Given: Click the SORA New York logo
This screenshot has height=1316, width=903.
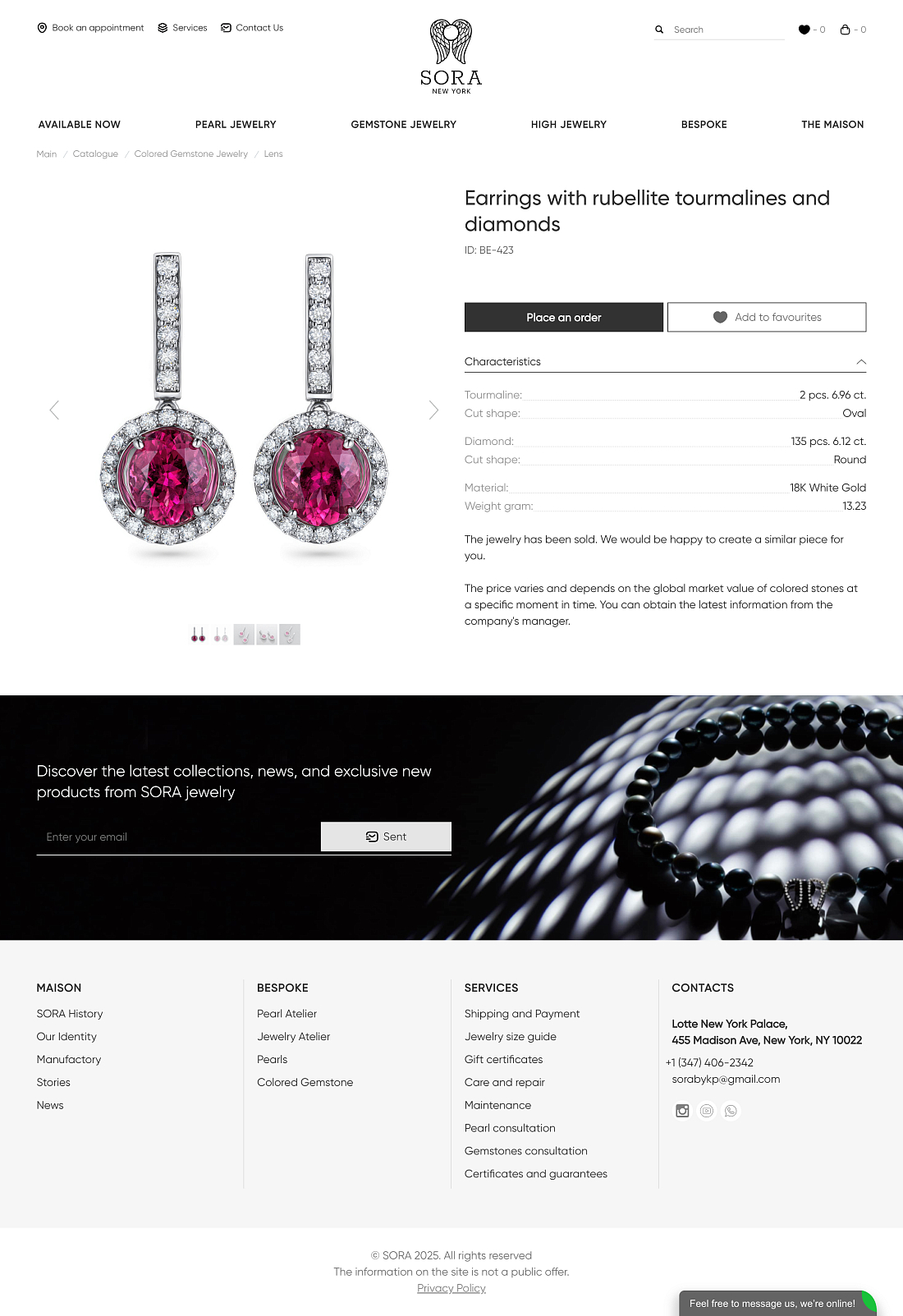Looking at the screenshot, I should click(x=451, y=57).
